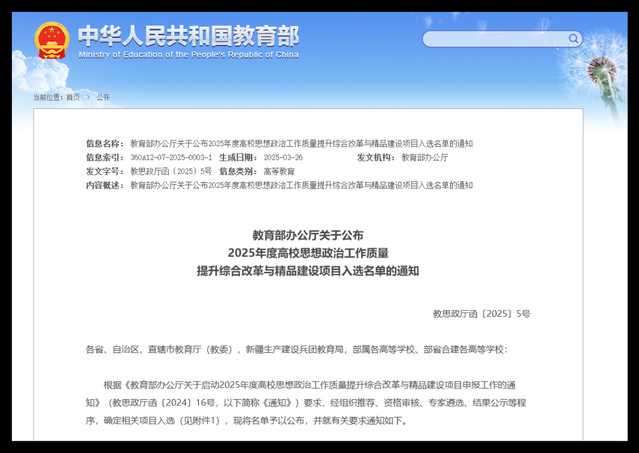Open the 公开 breadcrumb link
Viewport: 639px width, 453px height.
103,97
